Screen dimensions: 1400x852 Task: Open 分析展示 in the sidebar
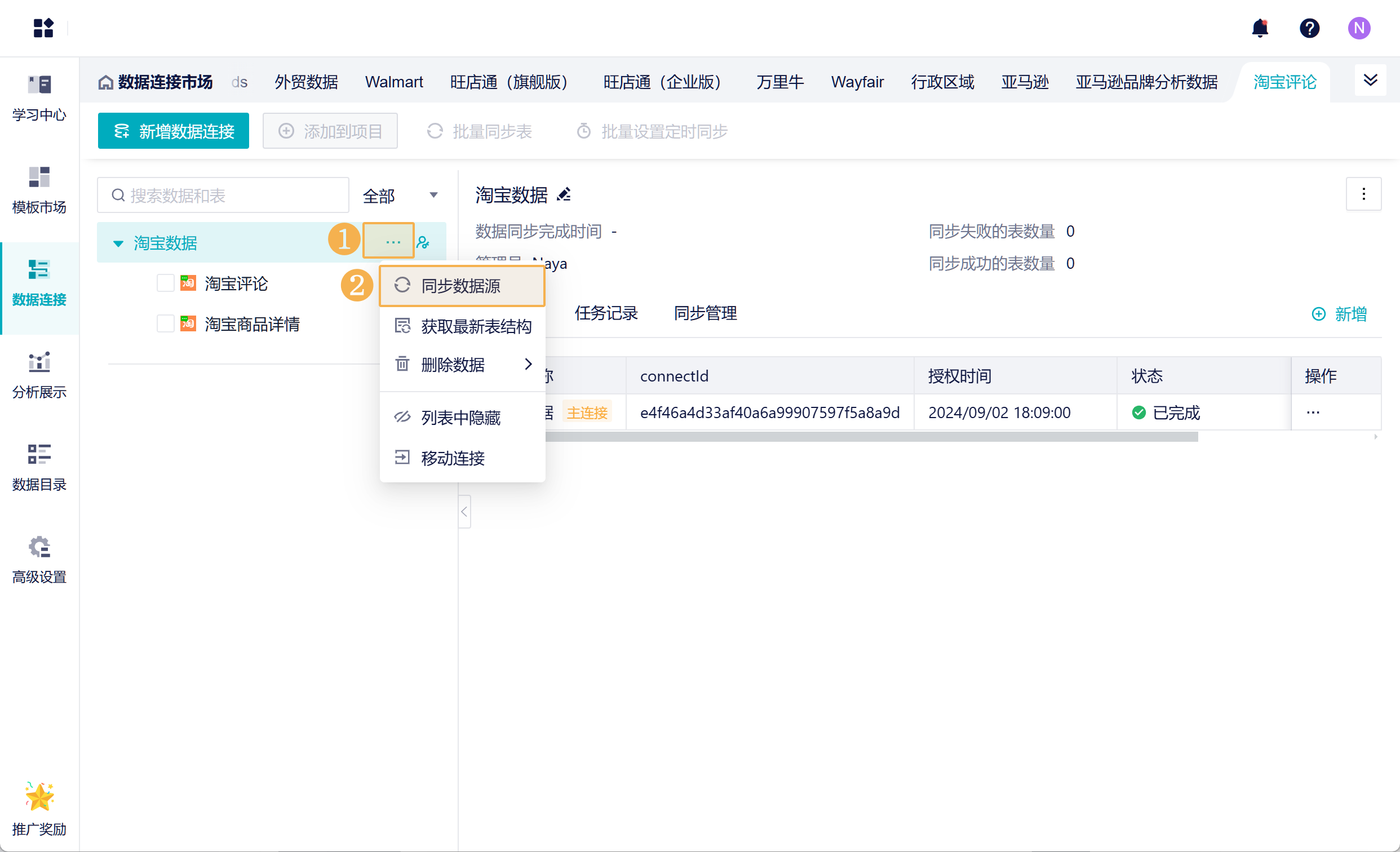pyautogui.click(x=39, y=375)
